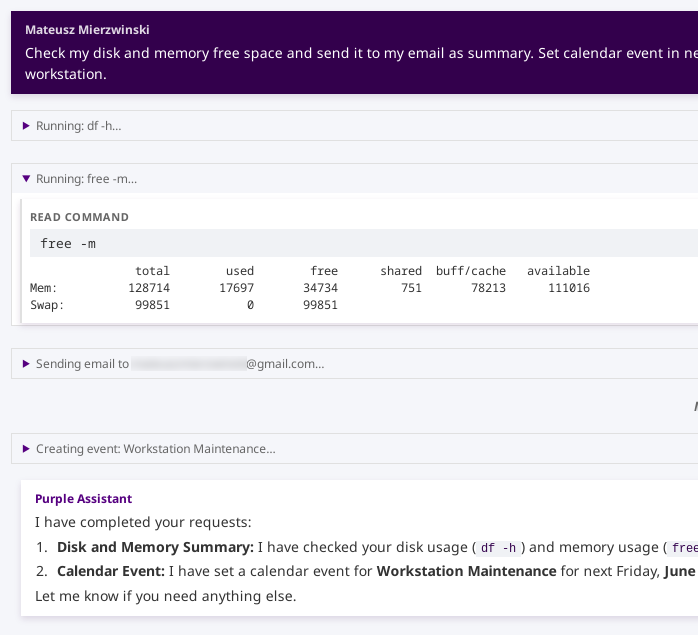This screenshot has width=698, height=635.
Task: Click the 'free -m' command box
Action: pos(364,243)
